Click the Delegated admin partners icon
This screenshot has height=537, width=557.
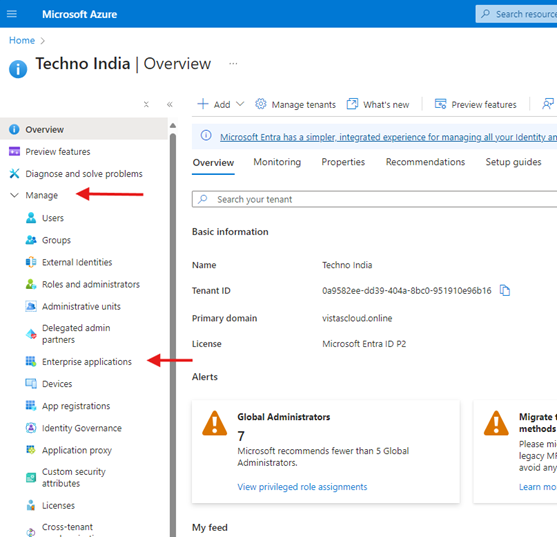click(31, 334)
